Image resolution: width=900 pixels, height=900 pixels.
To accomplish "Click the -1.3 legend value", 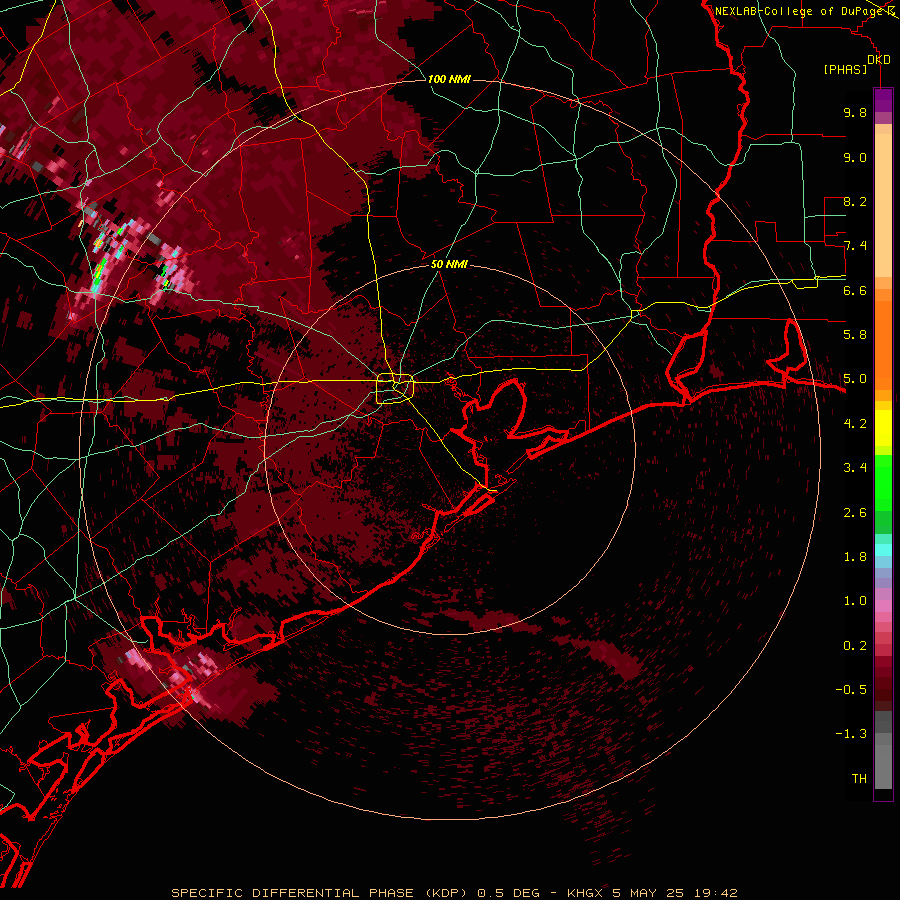I will pyautogui.click(x=851, y=734).
